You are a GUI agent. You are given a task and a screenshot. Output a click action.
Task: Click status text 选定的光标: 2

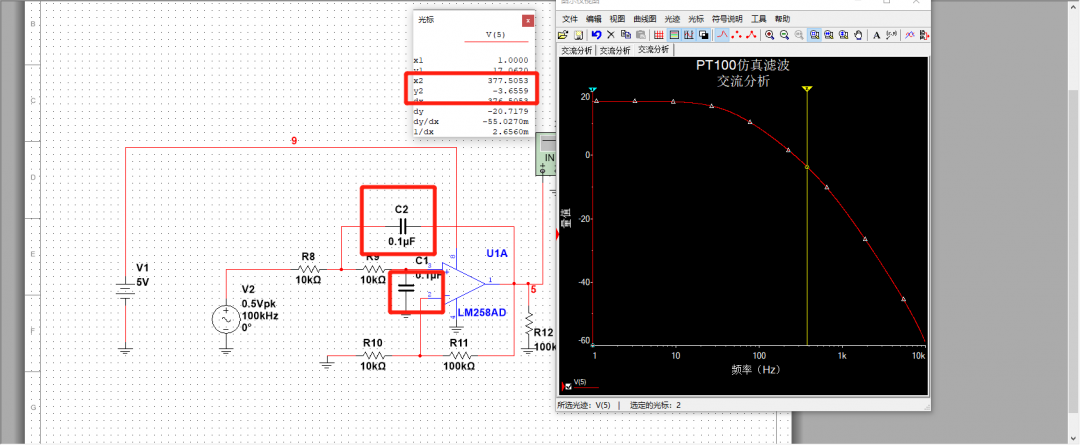tap(655, 405)
